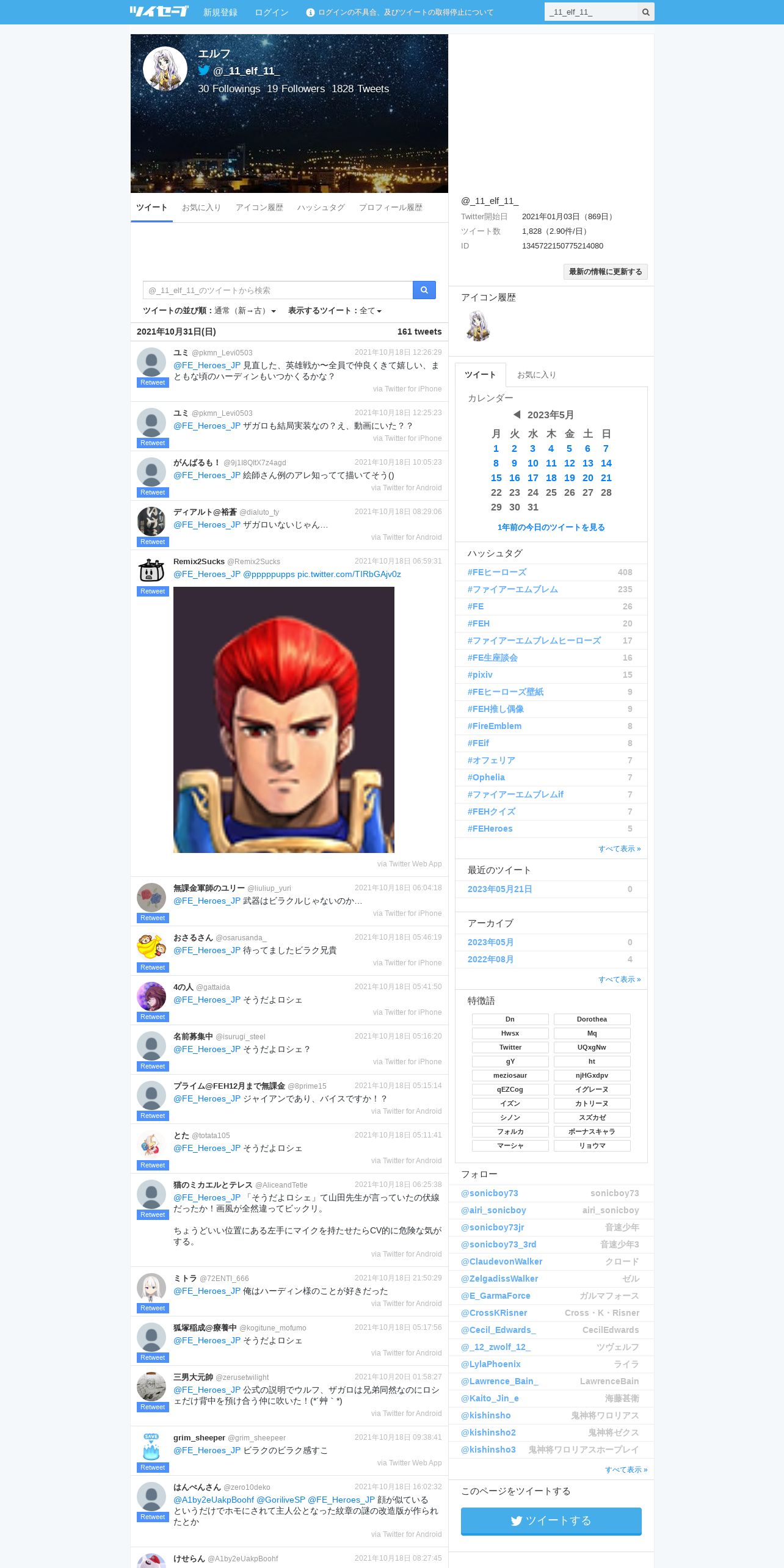Click the header search magnifier icon

(645, 12)
